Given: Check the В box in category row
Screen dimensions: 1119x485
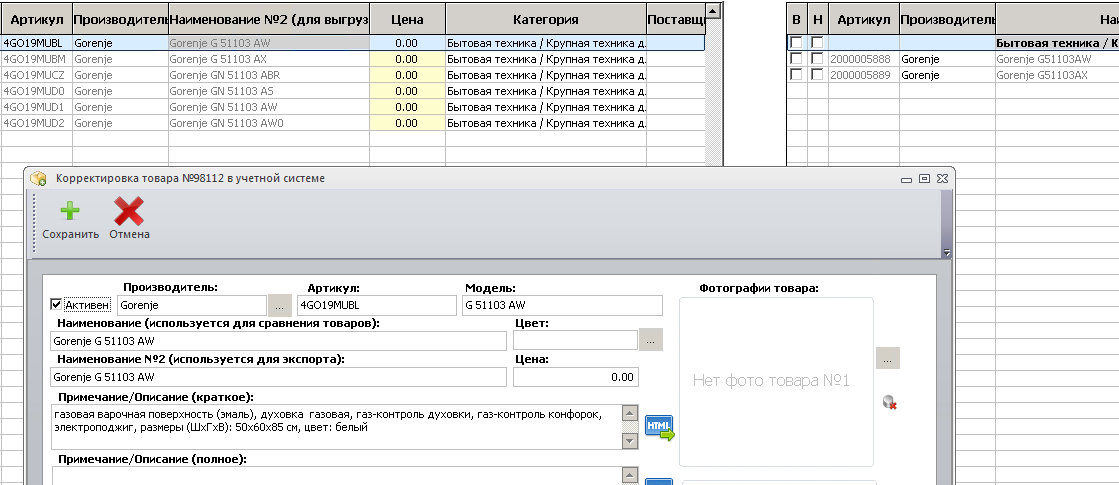Looking at the screenshot, I should [796, 43].
